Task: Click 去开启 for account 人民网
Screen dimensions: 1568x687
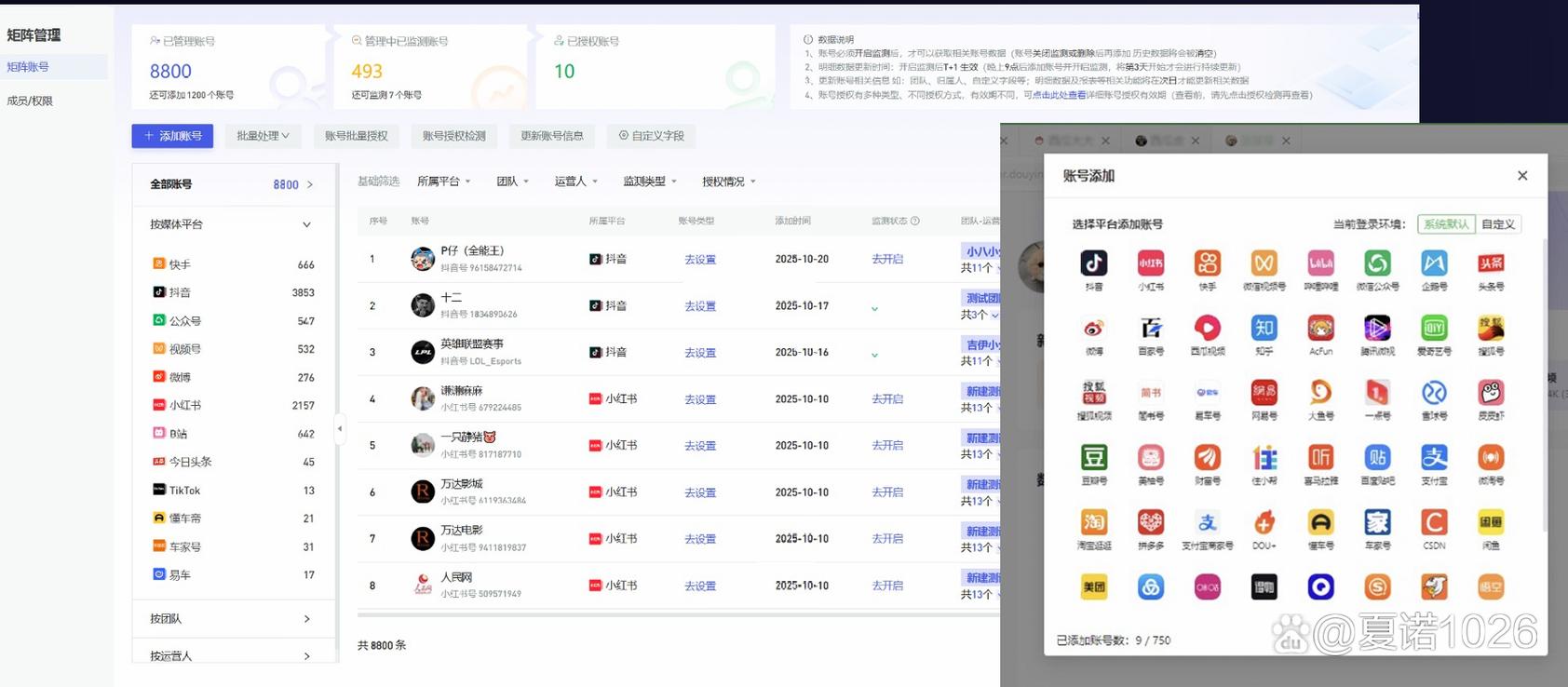Action: click(x=887, y=586)
